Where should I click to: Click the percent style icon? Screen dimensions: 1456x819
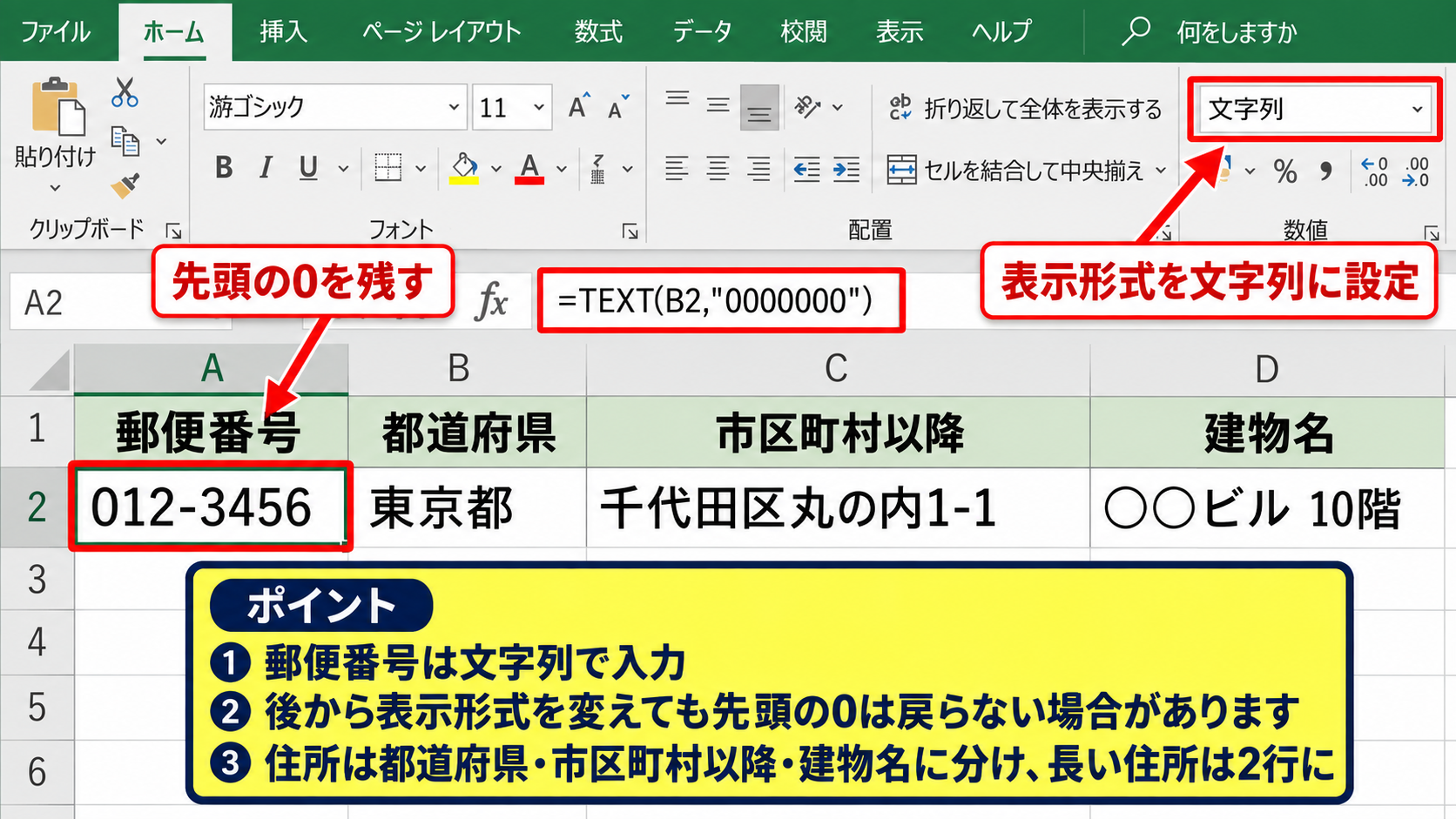pyautogui.click(x=1285, y=171)
